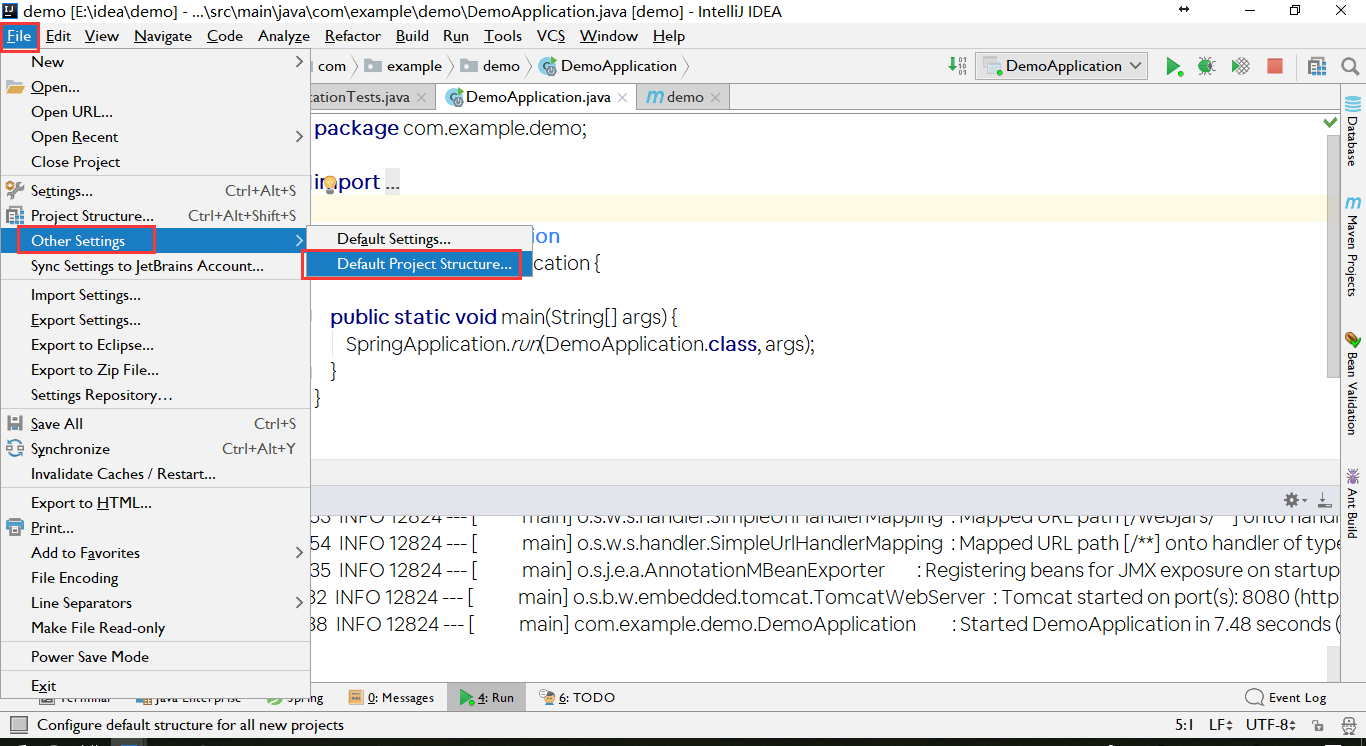Click the lock read-only status icon
Viewport: 1366px width, 746px height.
1319,725
